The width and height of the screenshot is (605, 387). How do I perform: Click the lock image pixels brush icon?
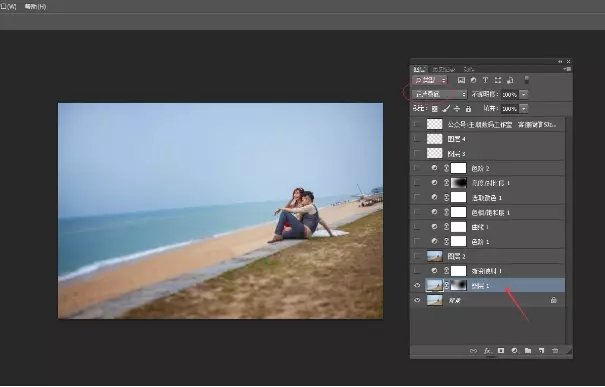tap(446, 109)
